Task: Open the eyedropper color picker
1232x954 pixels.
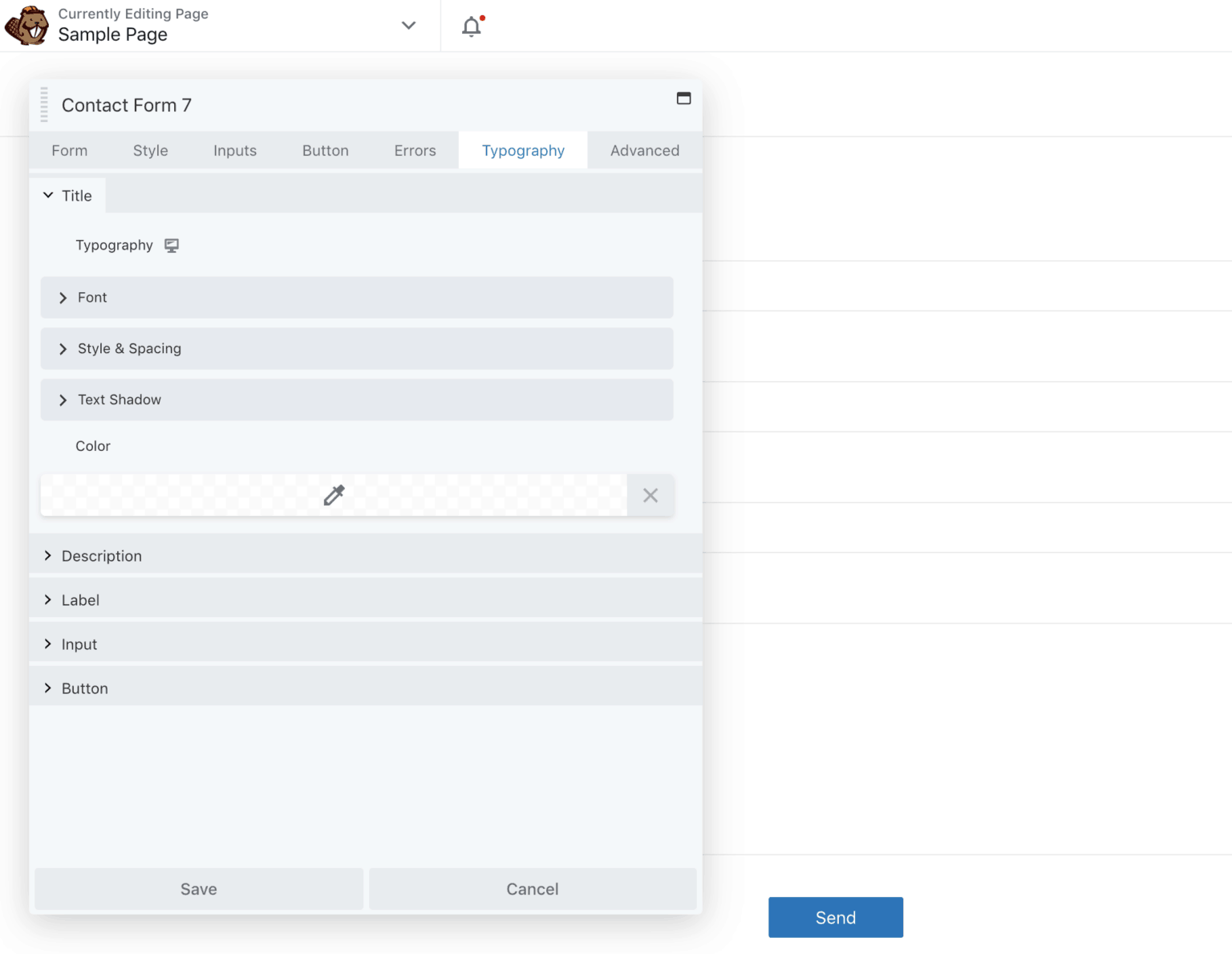Action: (334, 495)
